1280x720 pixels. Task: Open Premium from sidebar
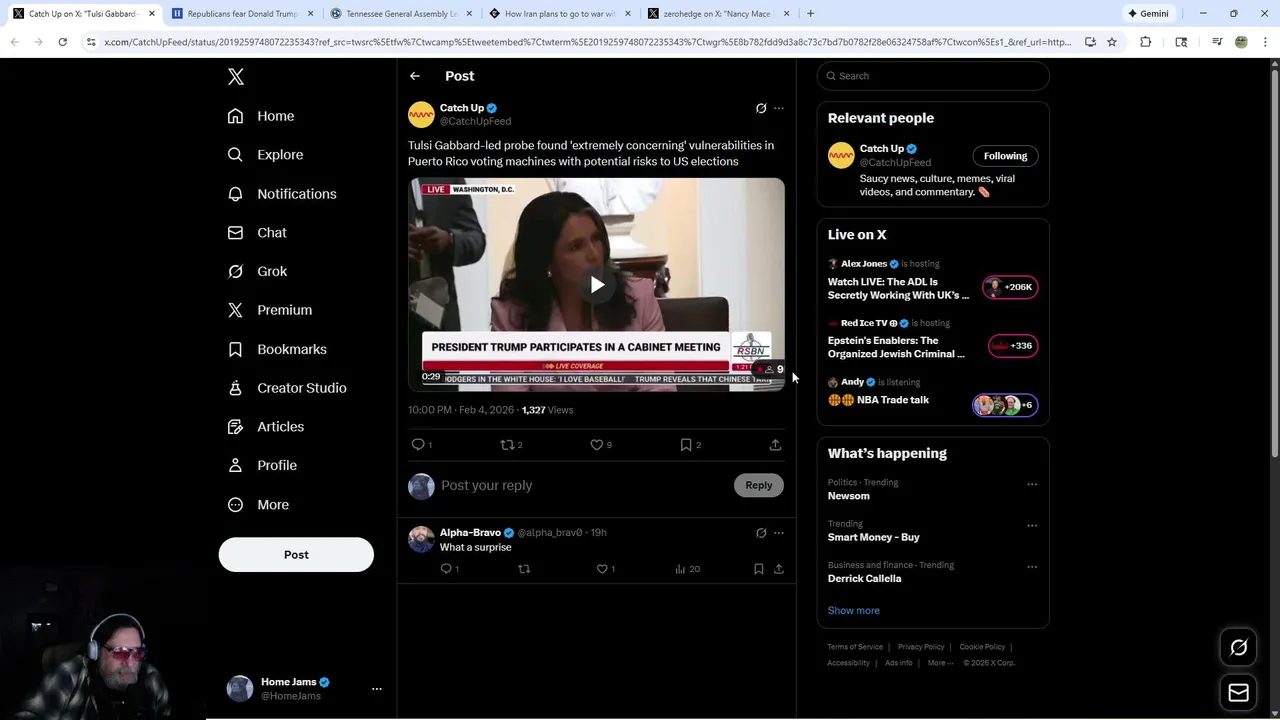pos(270,310)
